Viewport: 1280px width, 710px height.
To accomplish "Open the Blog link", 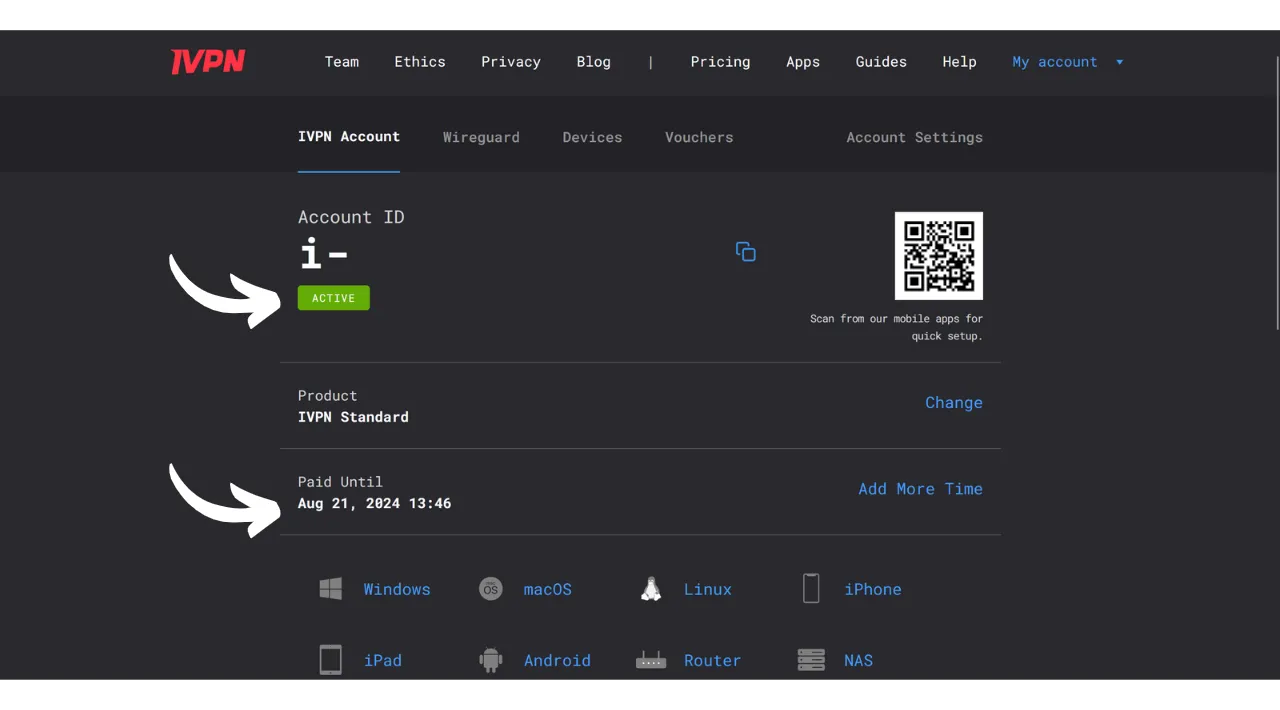I will point(594,62).
